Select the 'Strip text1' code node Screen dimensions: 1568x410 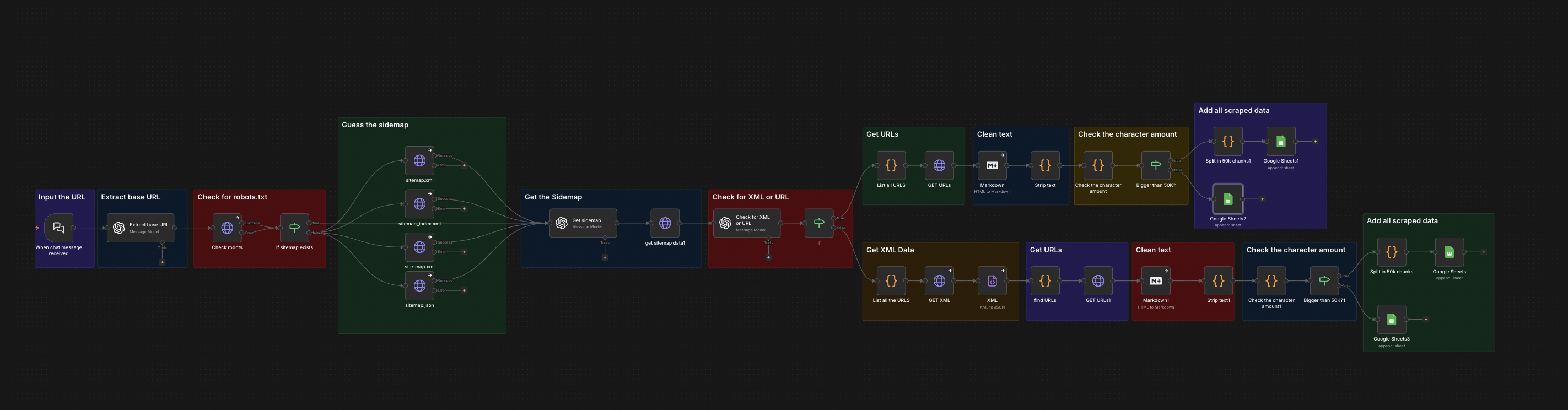1218,281
